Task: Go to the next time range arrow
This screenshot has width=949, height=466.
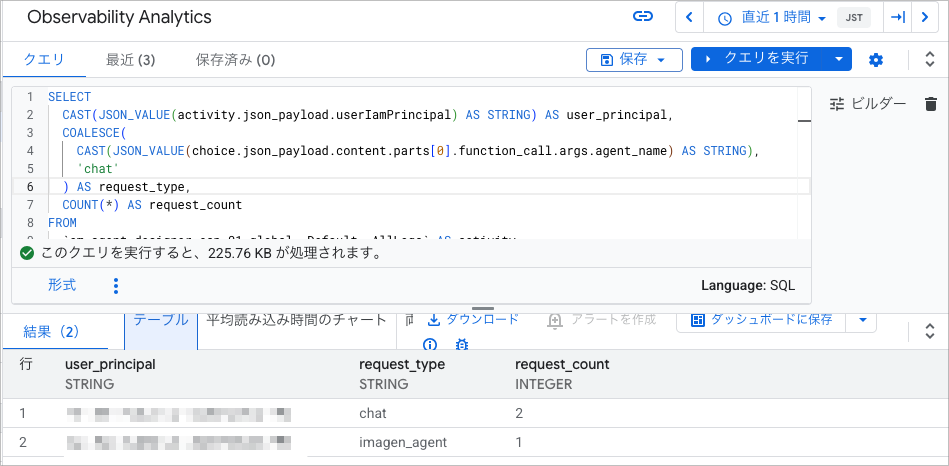Action: (x=925, y=17)
